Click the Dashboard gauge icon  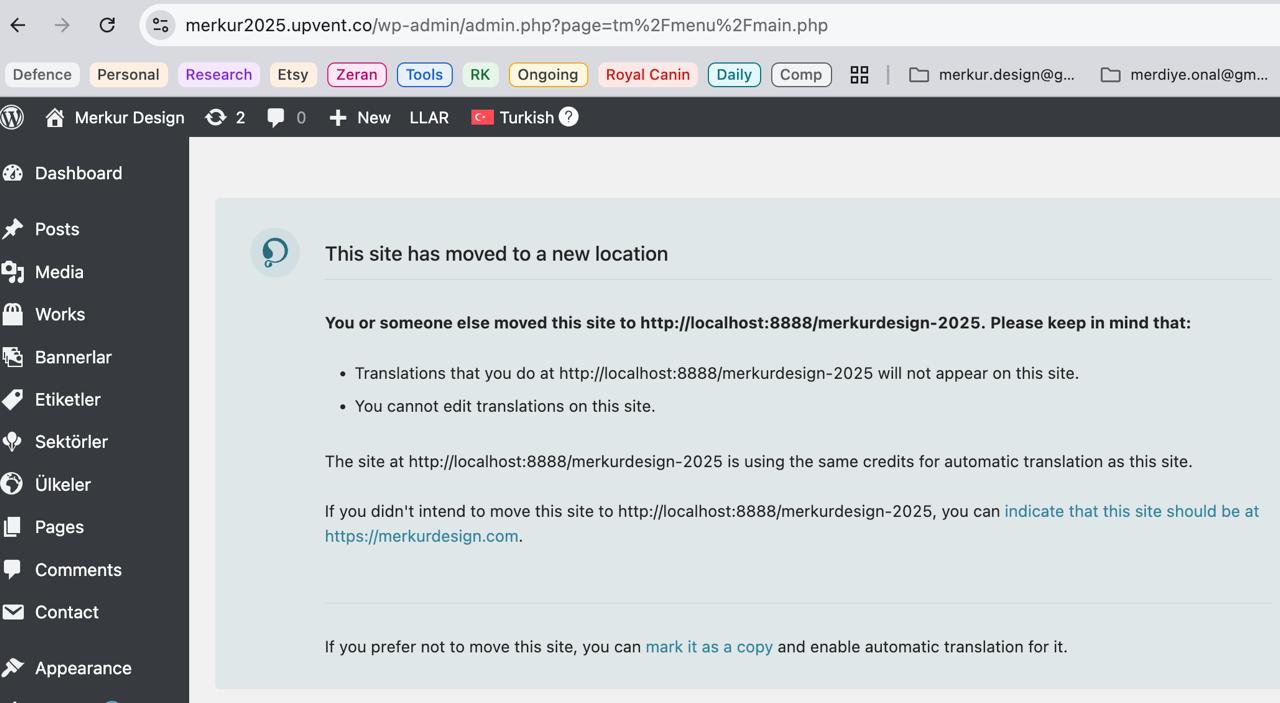coord(13,173)
